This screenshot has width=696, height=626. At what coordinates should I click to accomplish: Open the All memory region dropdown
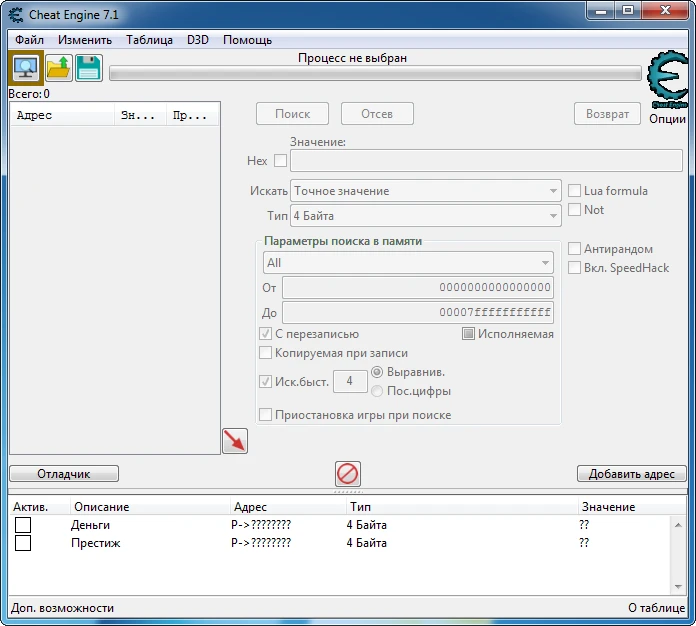pyautogui.click(x=408, y=263)
